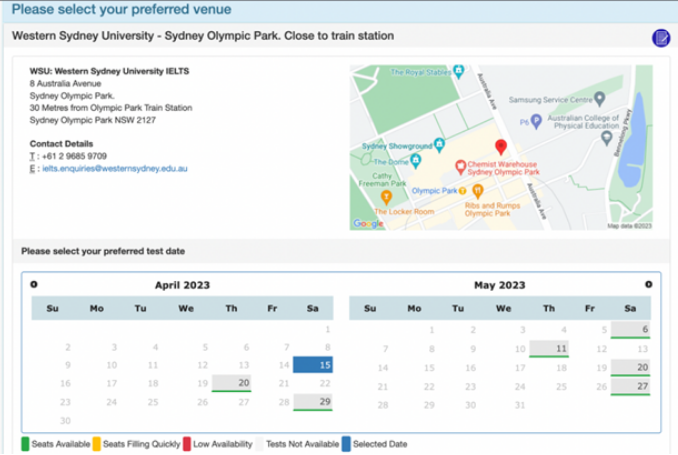Viewport: 678px width, 455px height.
Task: Click the April 2023 month title
Action: coord(182,285)
